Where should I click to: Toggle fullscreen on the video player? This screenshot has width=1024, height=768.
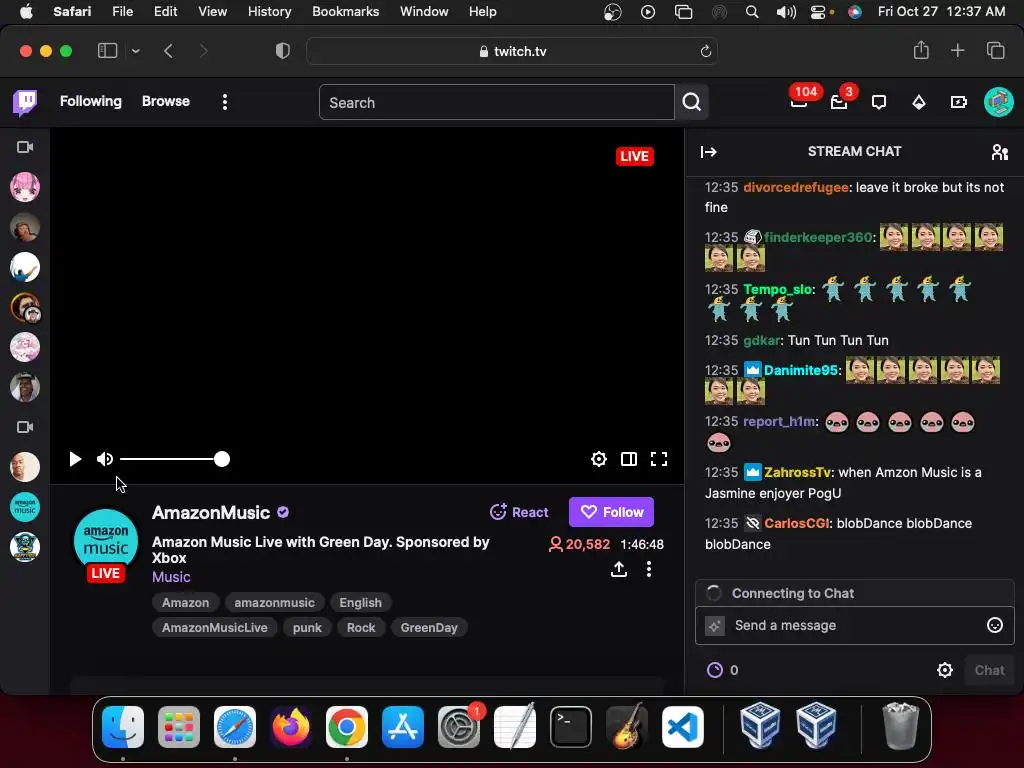click(659, 459)
